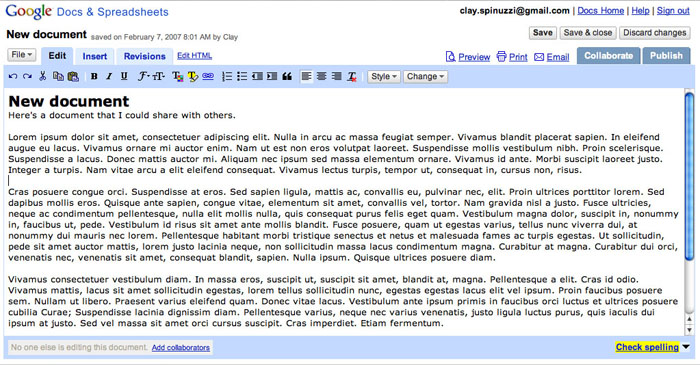
Task: Click the 'New document' heading in the editor
Action: click(69, 101)
